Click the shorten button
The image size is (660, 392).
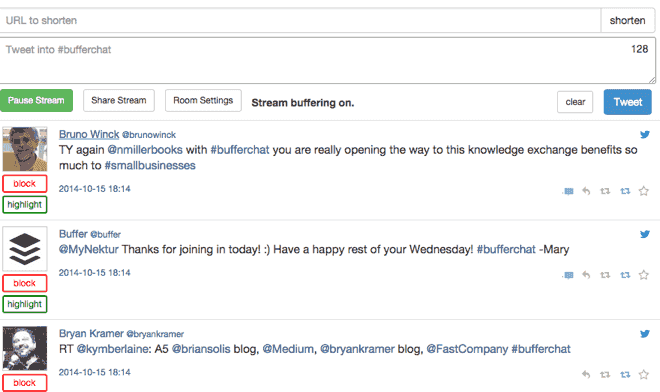click(627, 20)
